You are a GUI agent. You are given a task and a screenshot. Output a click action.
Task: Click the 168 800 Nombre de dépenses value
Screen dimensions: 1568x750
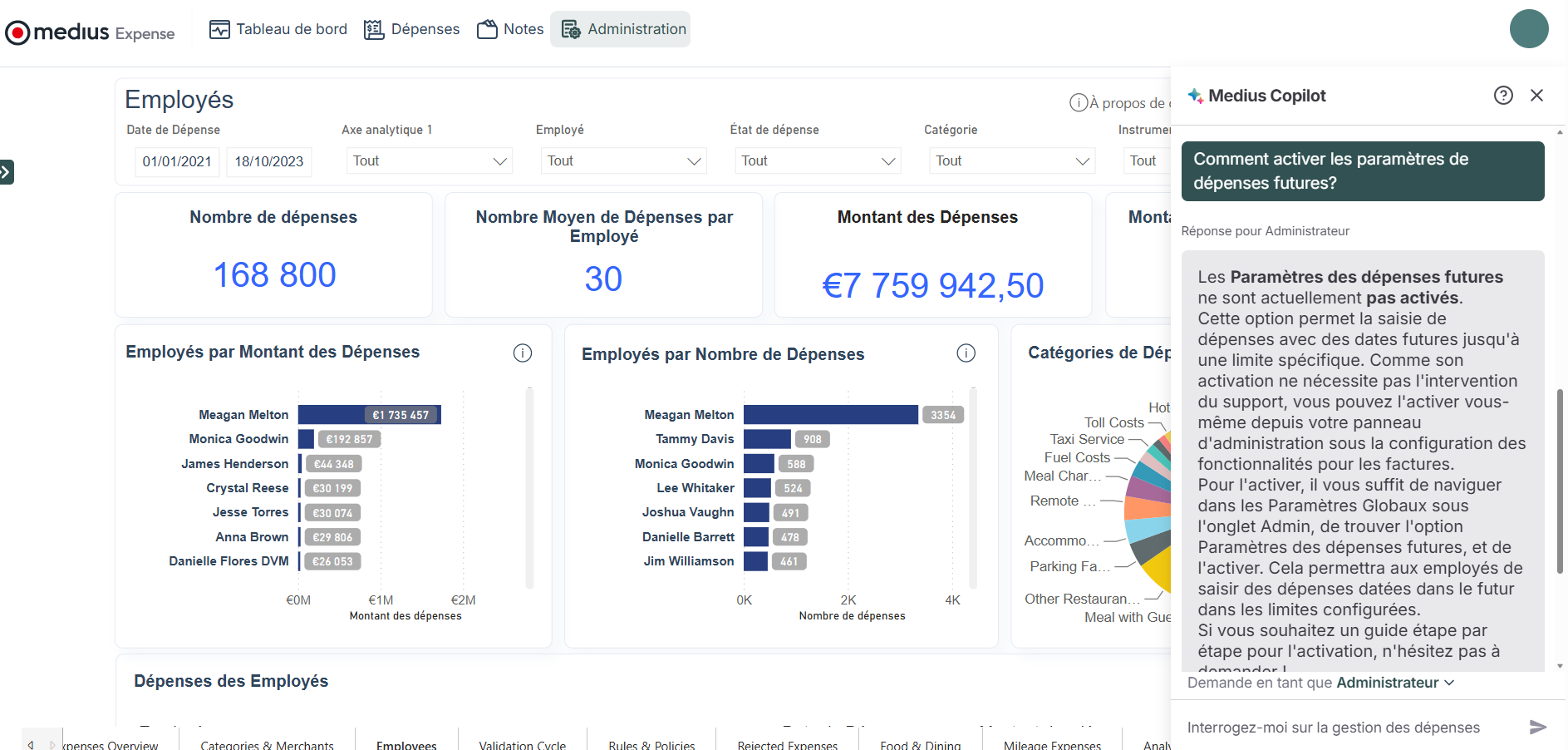click(274, 275)
